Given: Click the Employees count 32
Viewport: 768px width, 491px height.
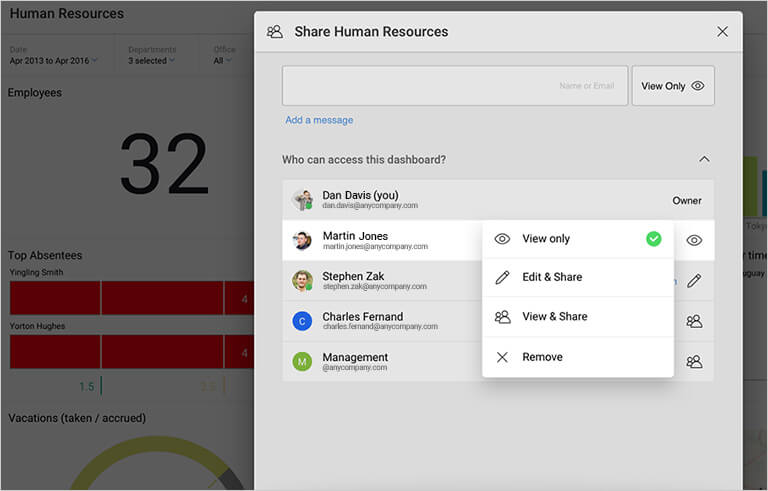Looking at the screenshot, I should [x=165, y=164].
